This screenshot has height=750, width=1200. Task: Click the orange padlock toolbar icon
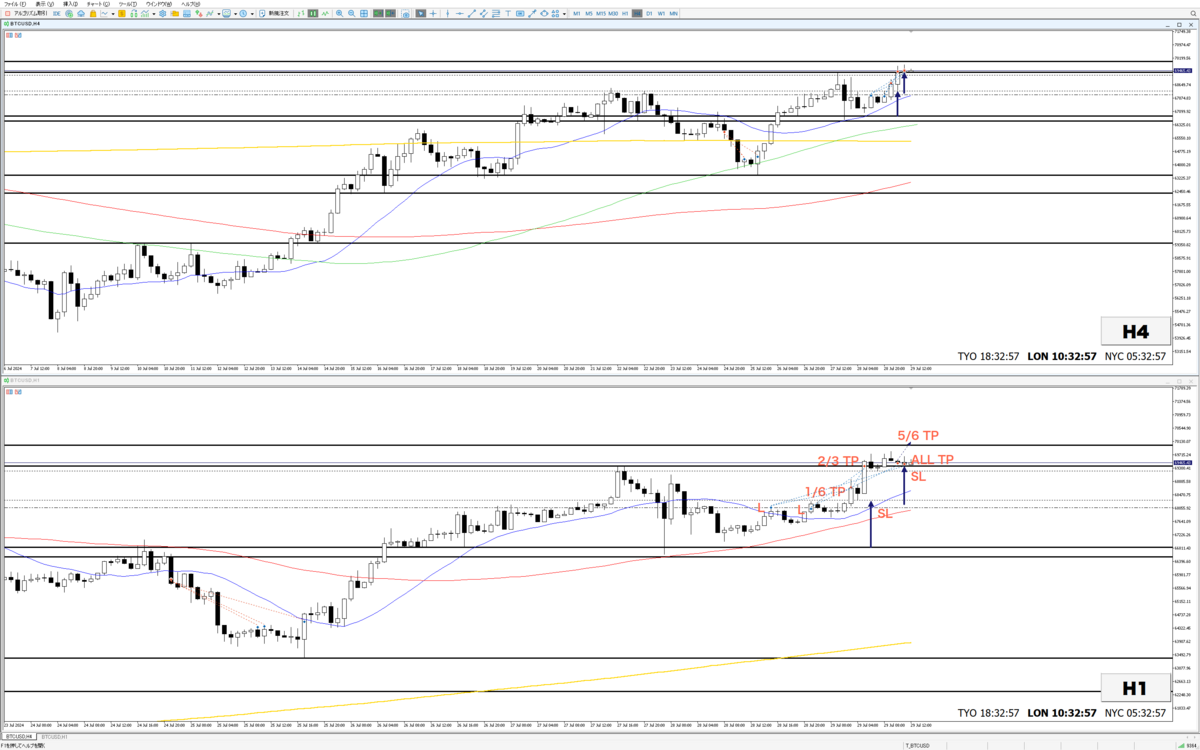[x=93, y=13]
